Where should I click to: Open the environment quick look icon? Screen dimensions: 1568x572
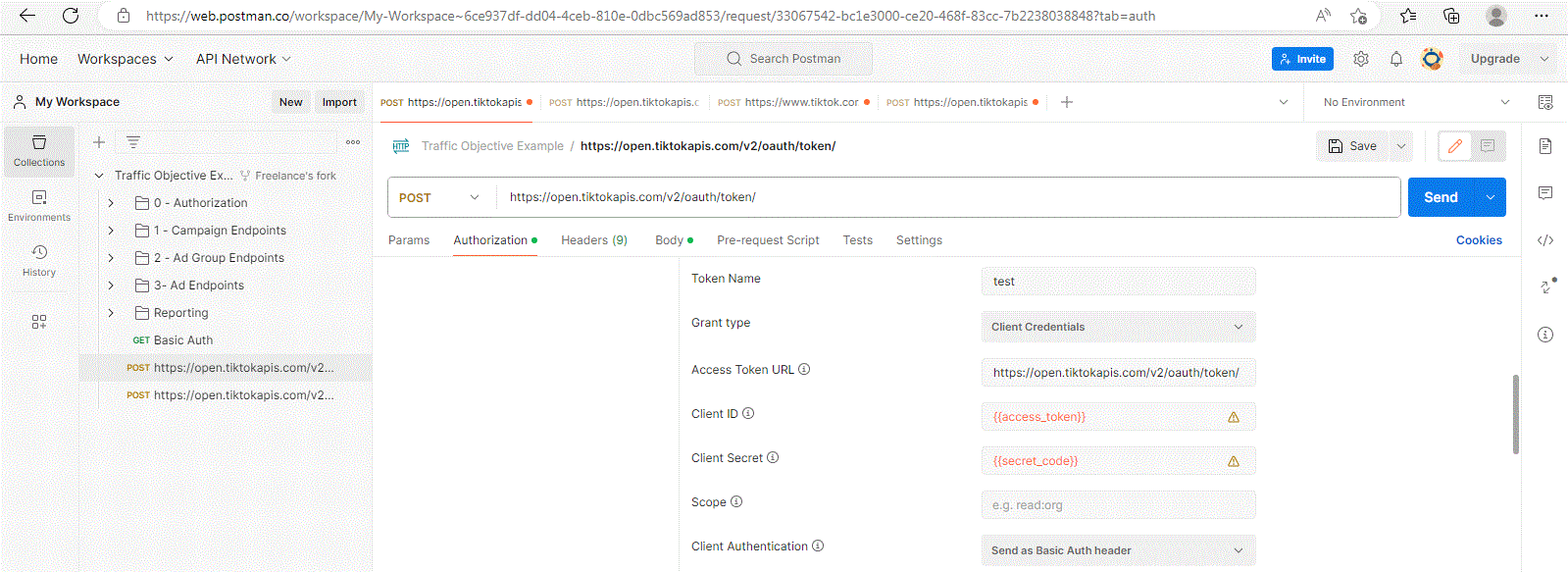(x=1545, y=102)
